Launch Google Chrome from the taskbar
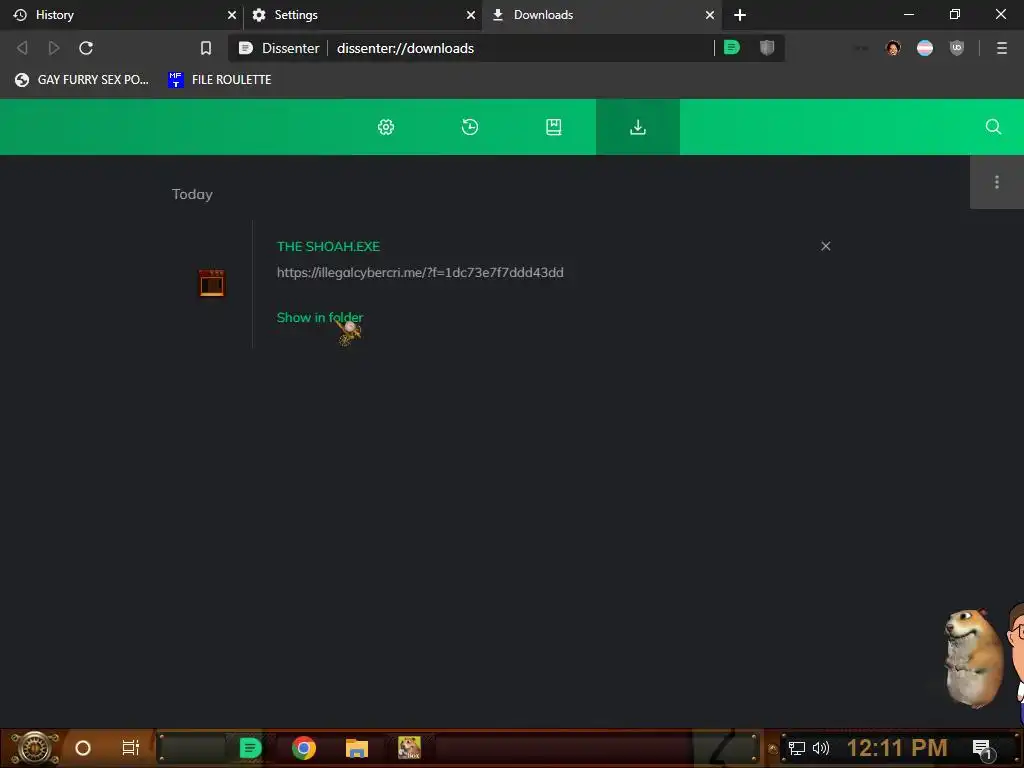Viewport: 1024px width, 768px height. [304, 748]
